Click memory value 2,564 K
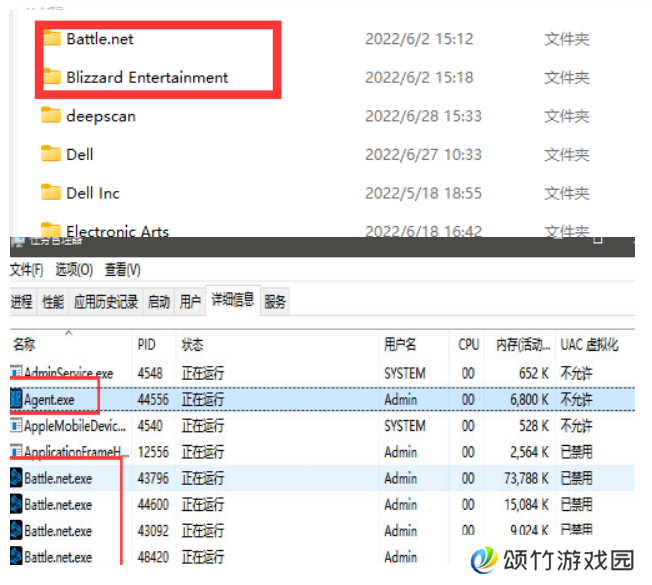Image resolution: width=652 pixels, height=585 pixels. (x=529, y=452)
